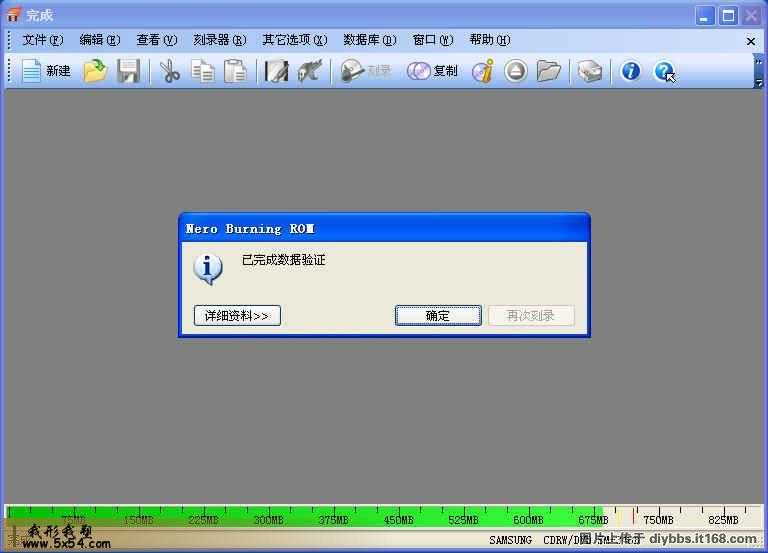Open the 帮助(H) menu

pyautogui.click(x=490, y=40)
